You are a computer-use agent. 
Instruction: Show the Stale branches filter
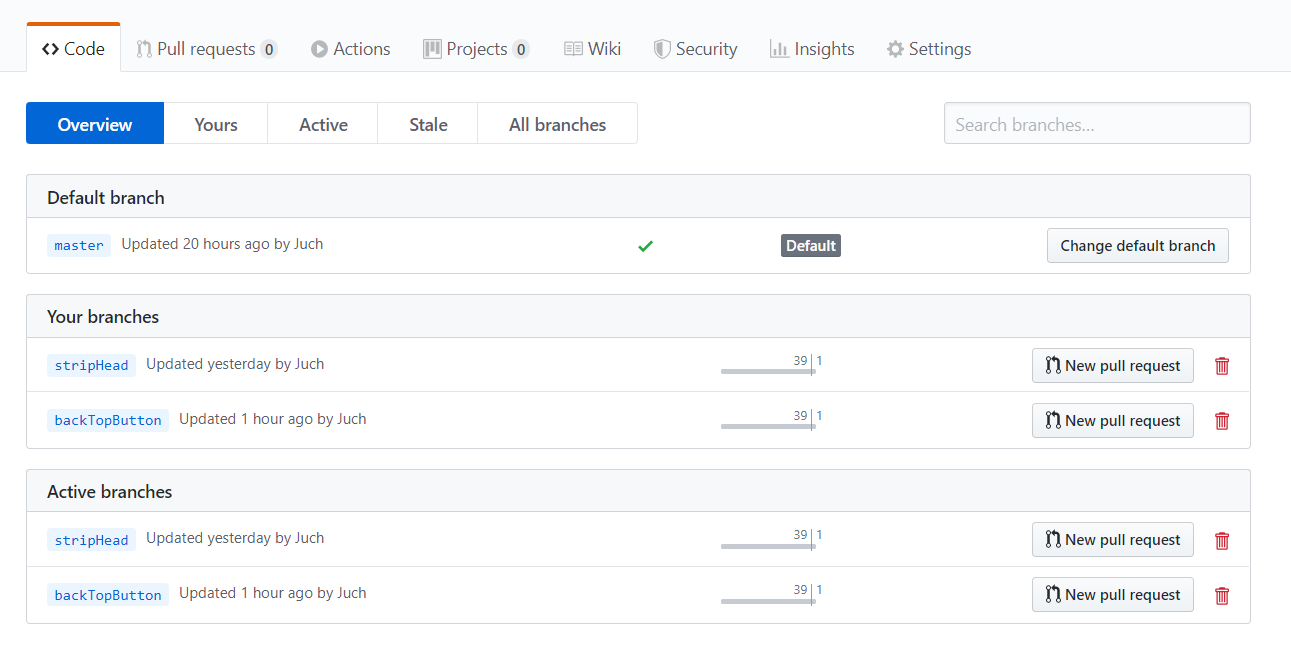(428, 125)
